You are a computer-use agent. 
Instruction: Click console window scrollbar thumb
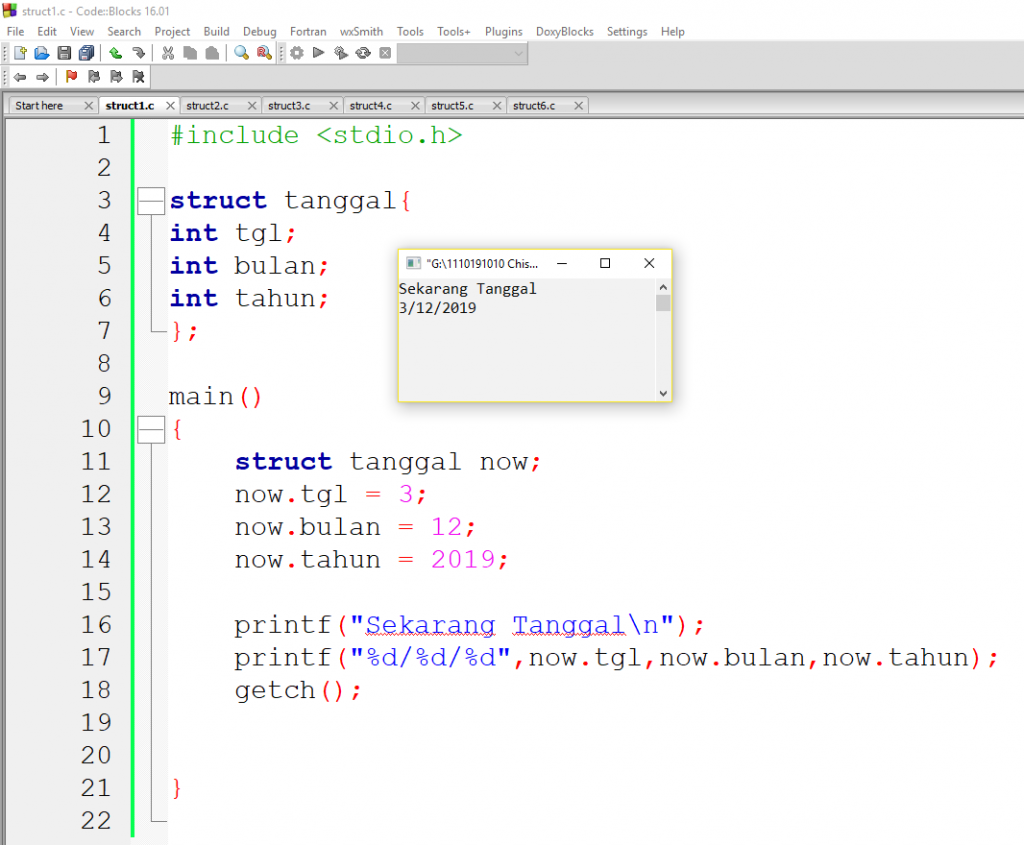tap(663, 303)
